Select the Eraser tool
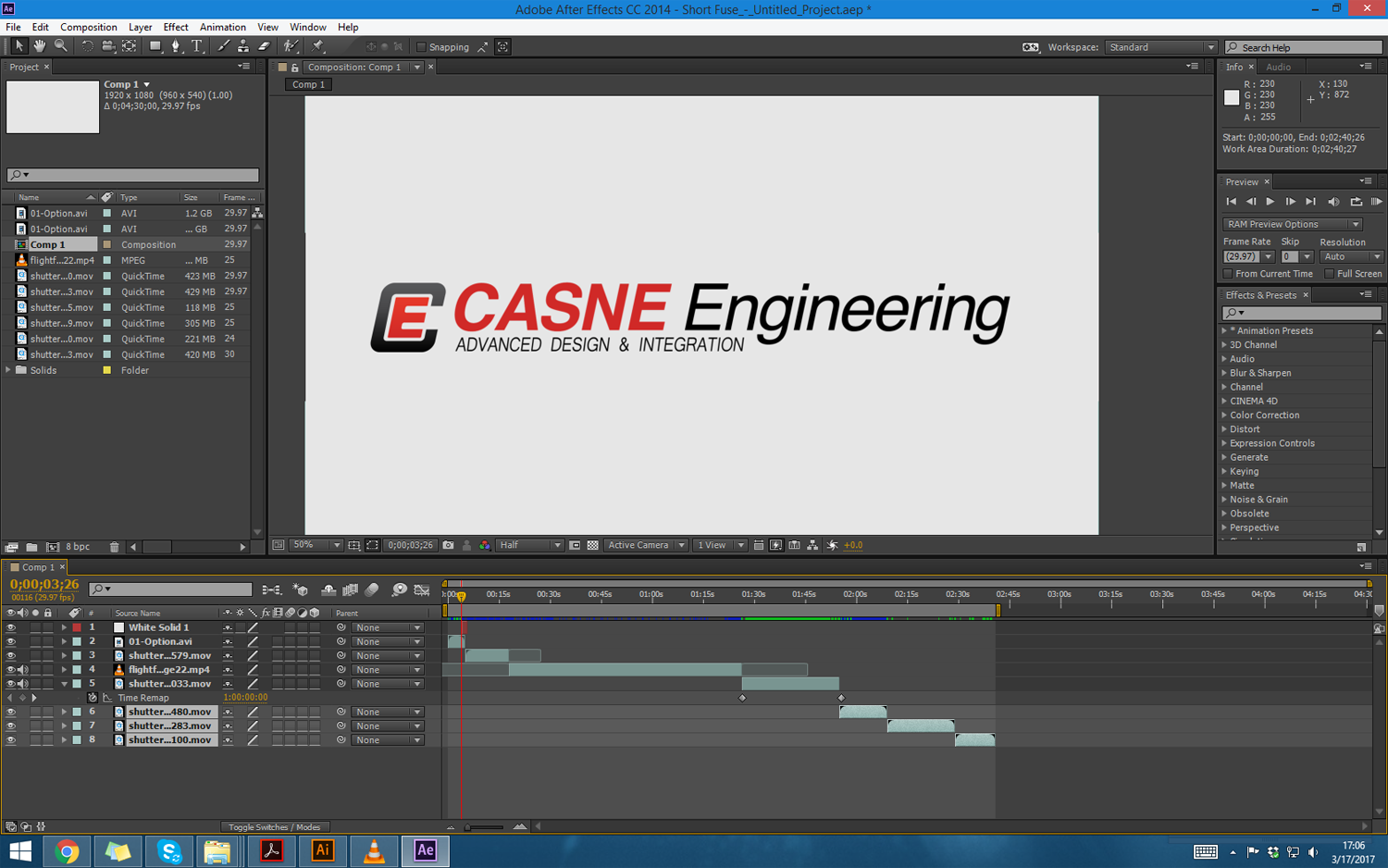 264,46
